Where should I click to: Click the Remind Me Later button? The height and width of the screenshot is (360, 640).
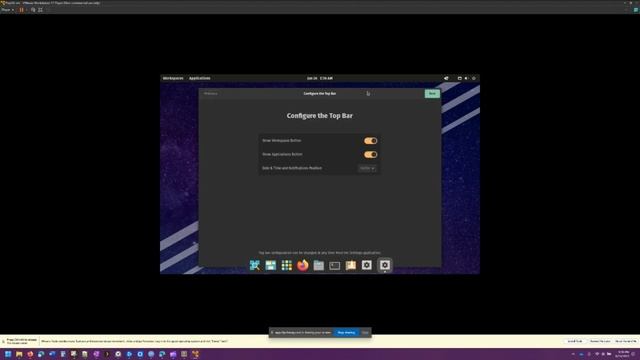[x=600, y=341]
